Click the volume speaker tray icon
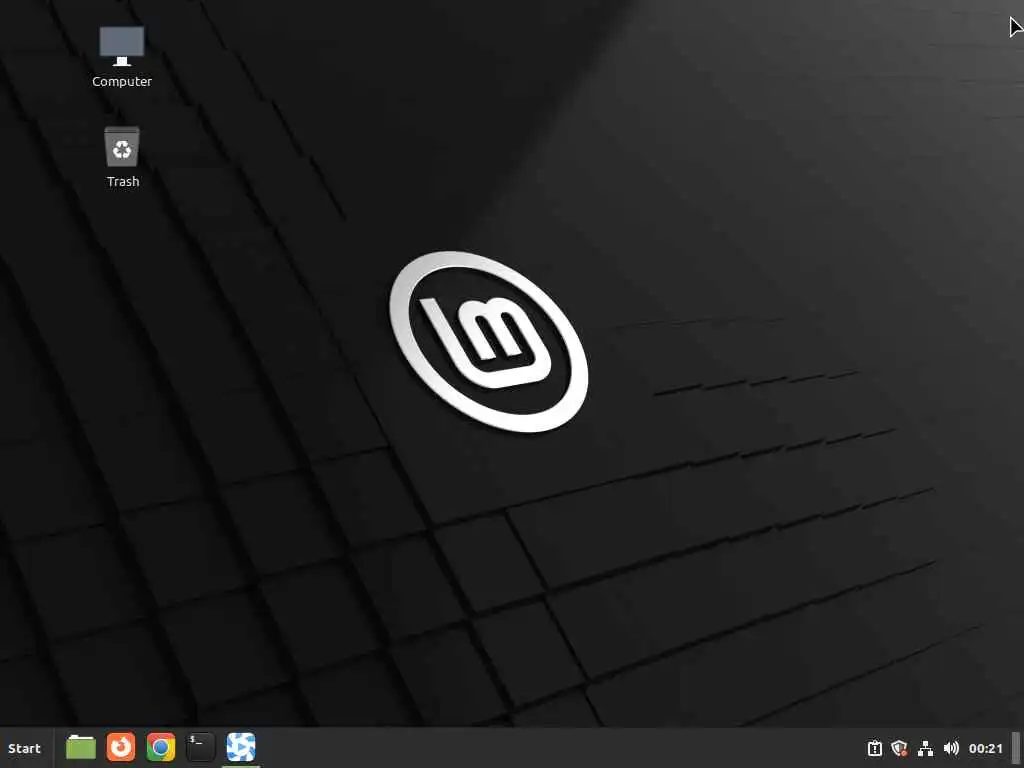This screenshot has width=1024, height=768. coord(951,748)
